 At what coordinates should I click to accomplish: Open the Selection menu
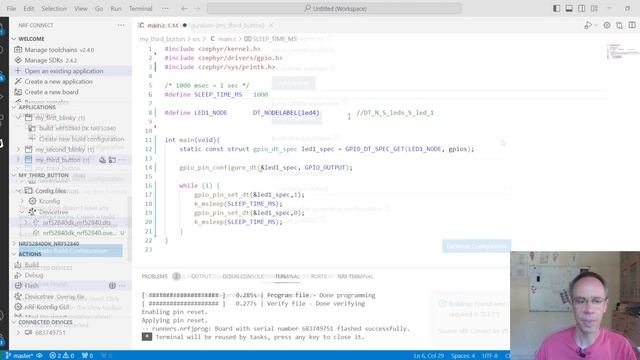(54, 9)
